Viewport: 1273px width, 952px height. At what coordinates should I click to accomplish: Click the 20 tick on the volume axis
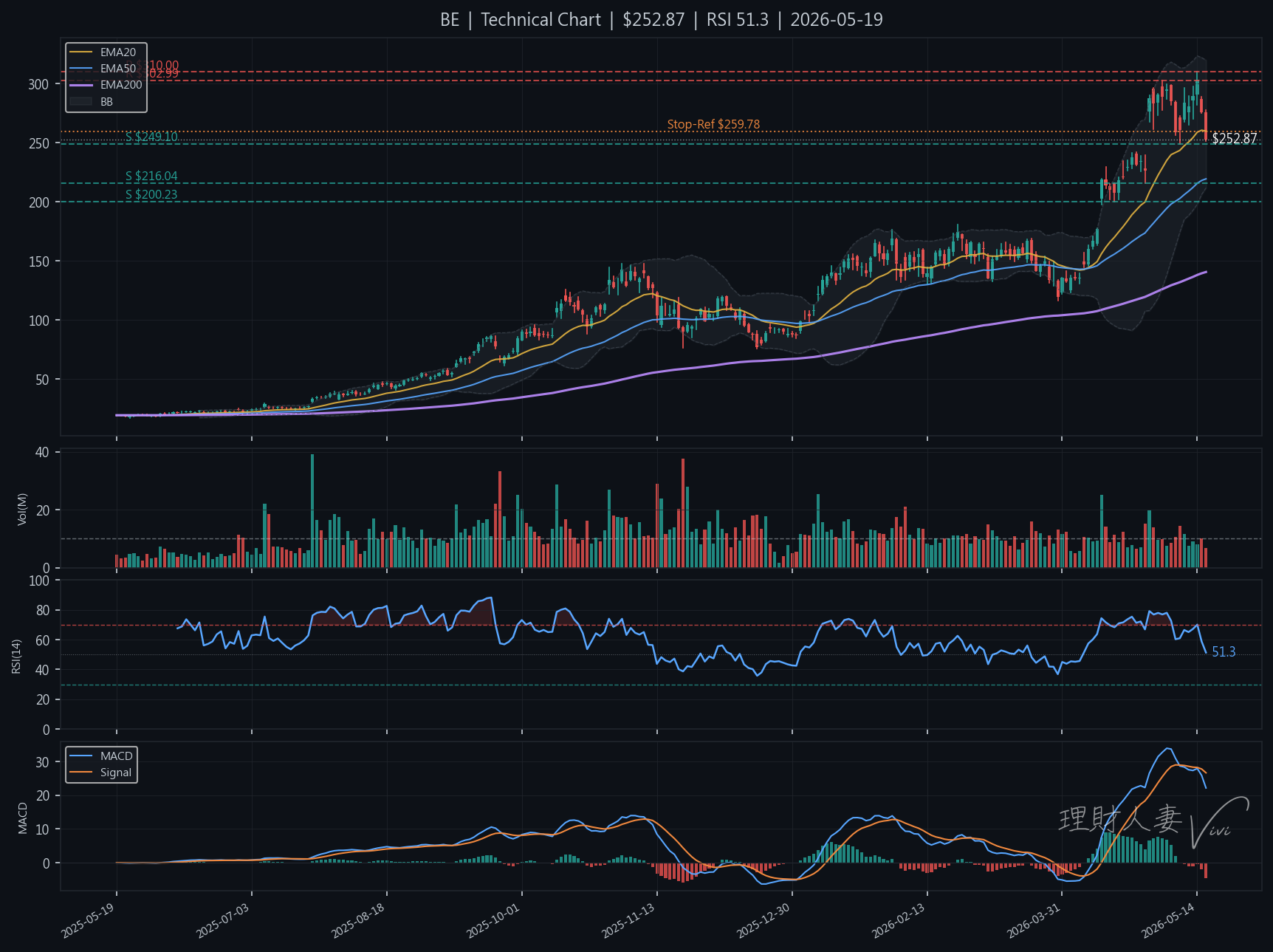pos(42,510)
